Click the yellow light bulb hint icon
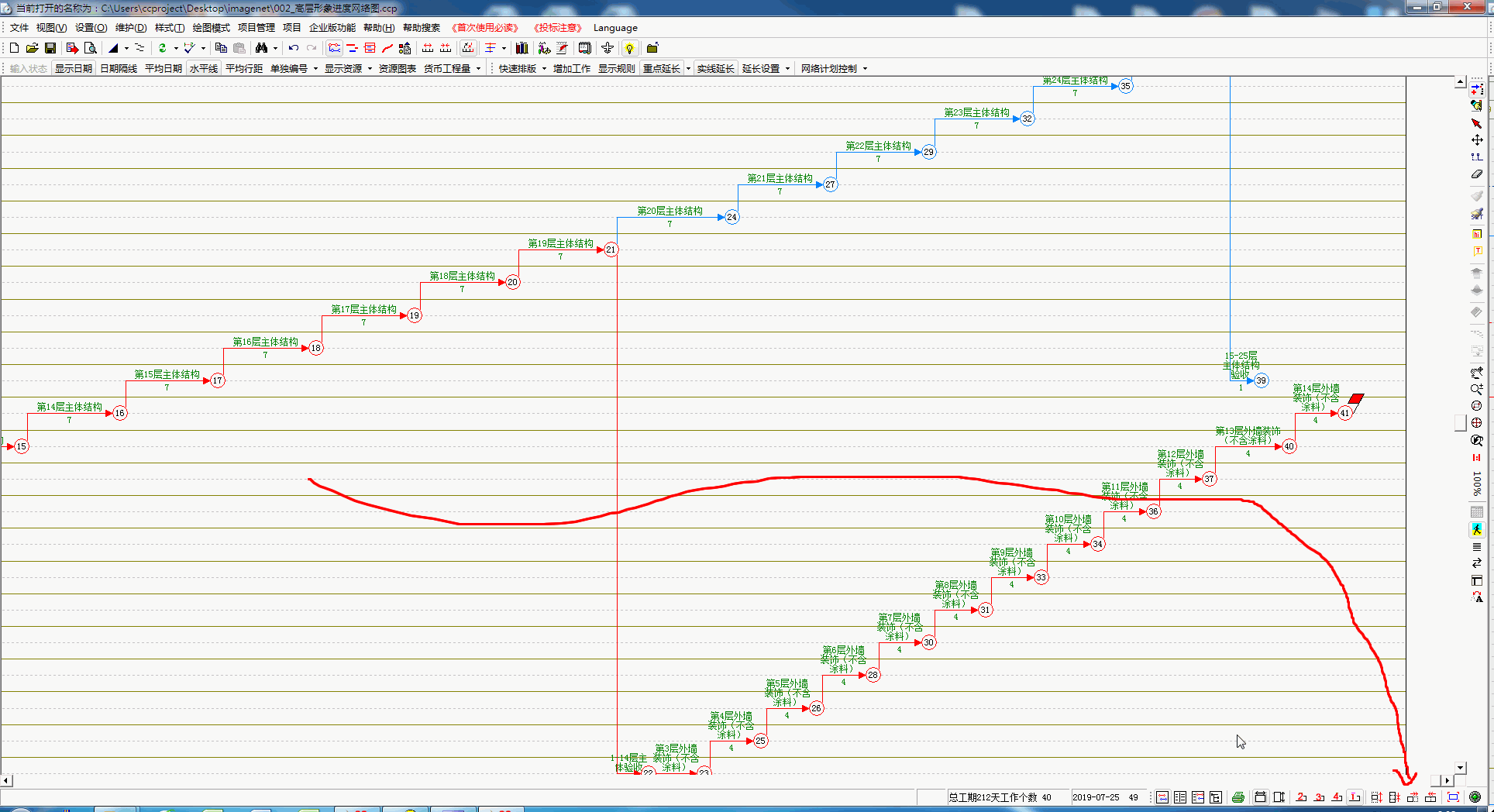This screenshot has width=1494, height=812. coord(630,48)
